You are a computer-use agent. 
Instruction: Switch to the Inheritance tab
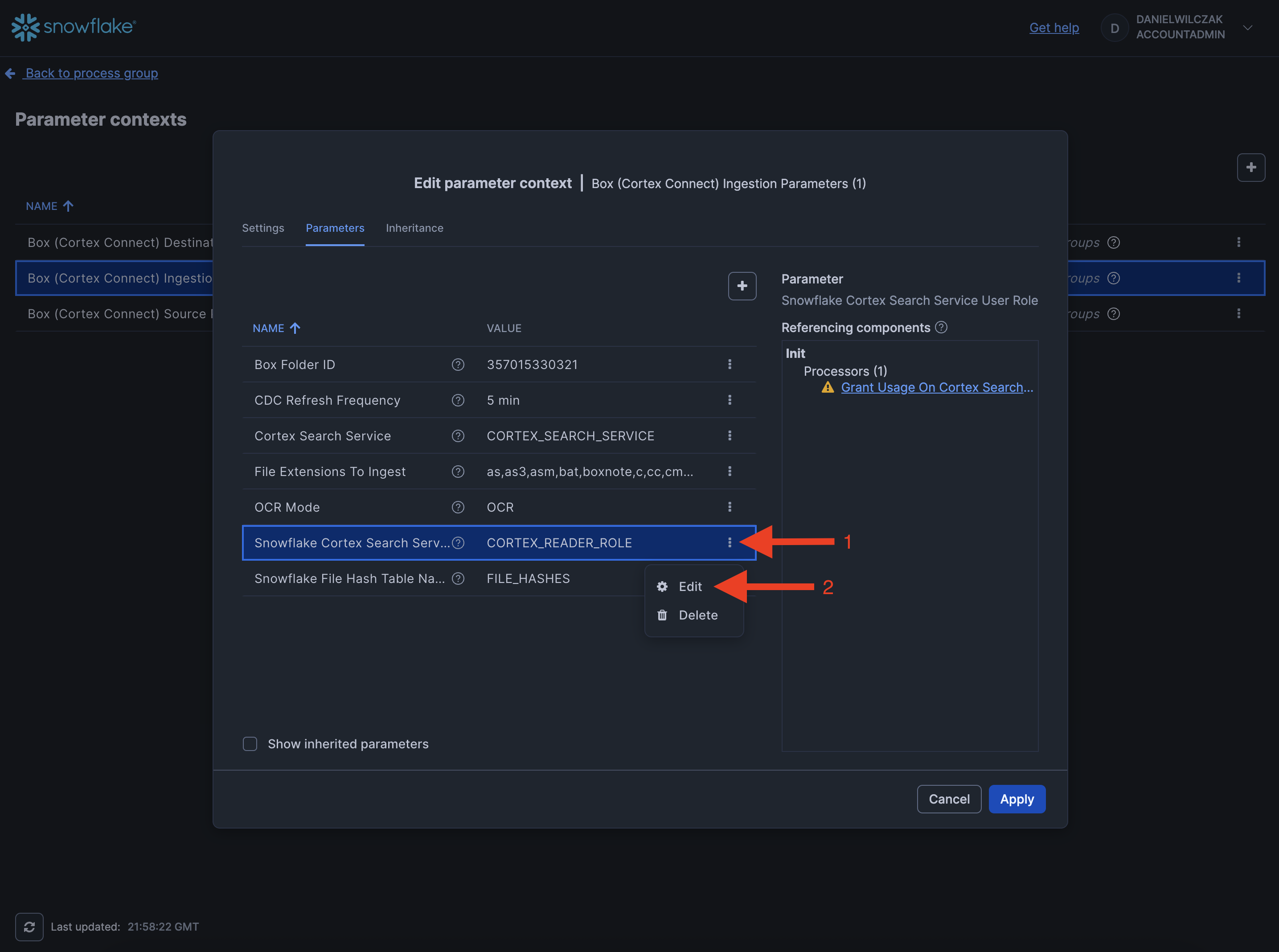414,228
